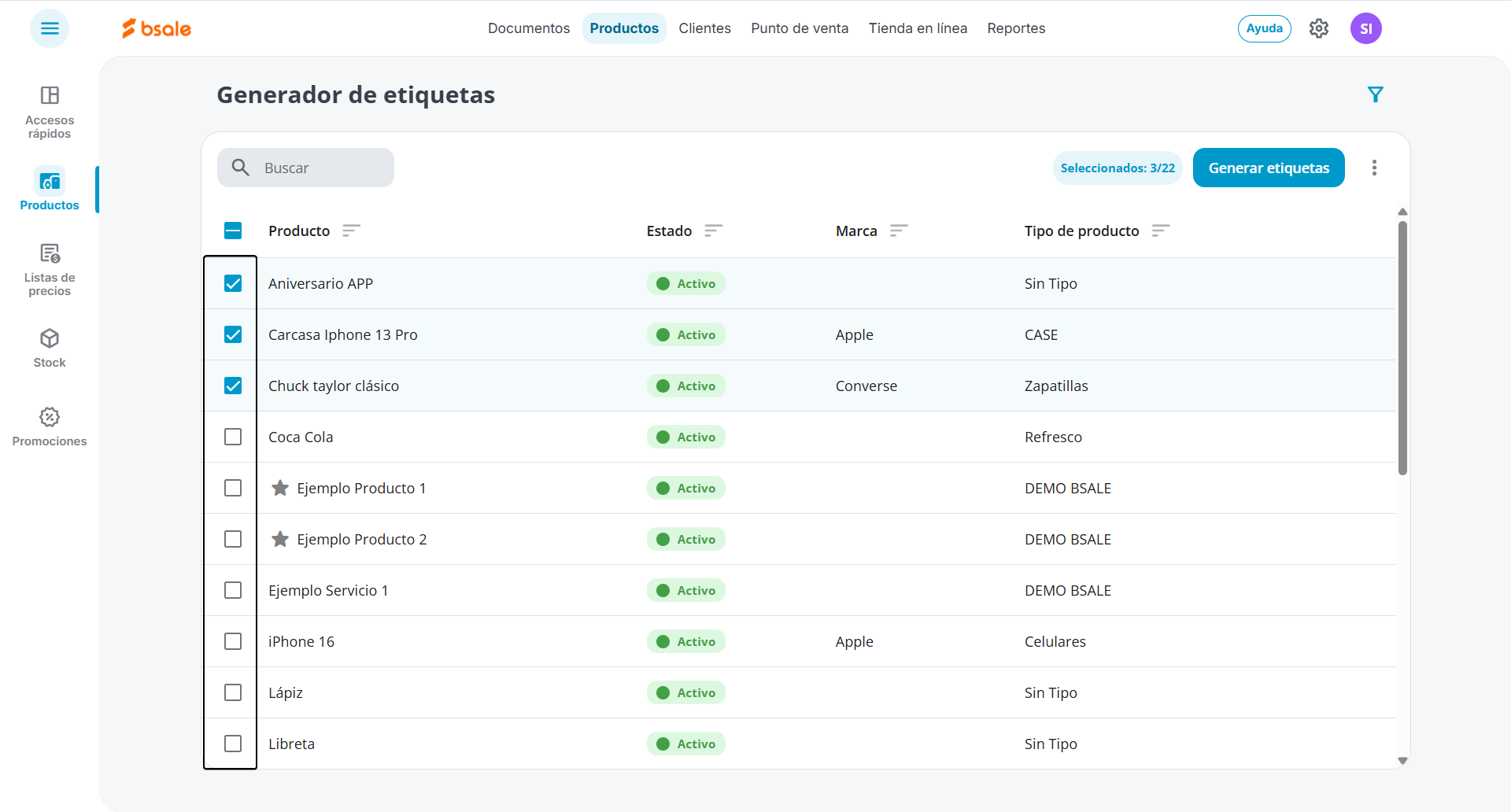Check the Coca Cola checkbox
1511x812 pixels.
[x=233, y=437]
